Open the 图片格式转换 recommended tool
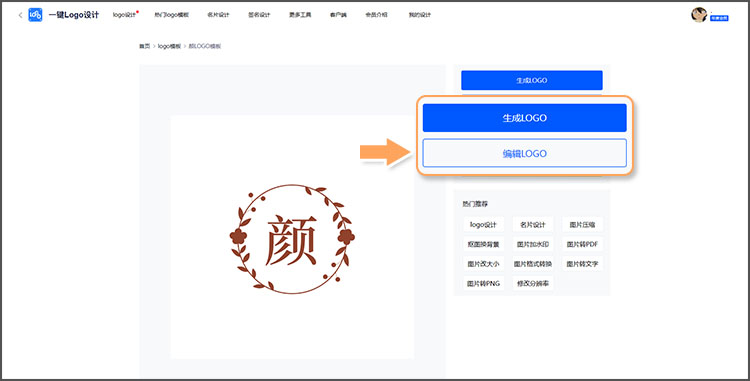Image resolution: width=750 pixels, height=381 pixels. pyautogui.click(x=533, y=264)
